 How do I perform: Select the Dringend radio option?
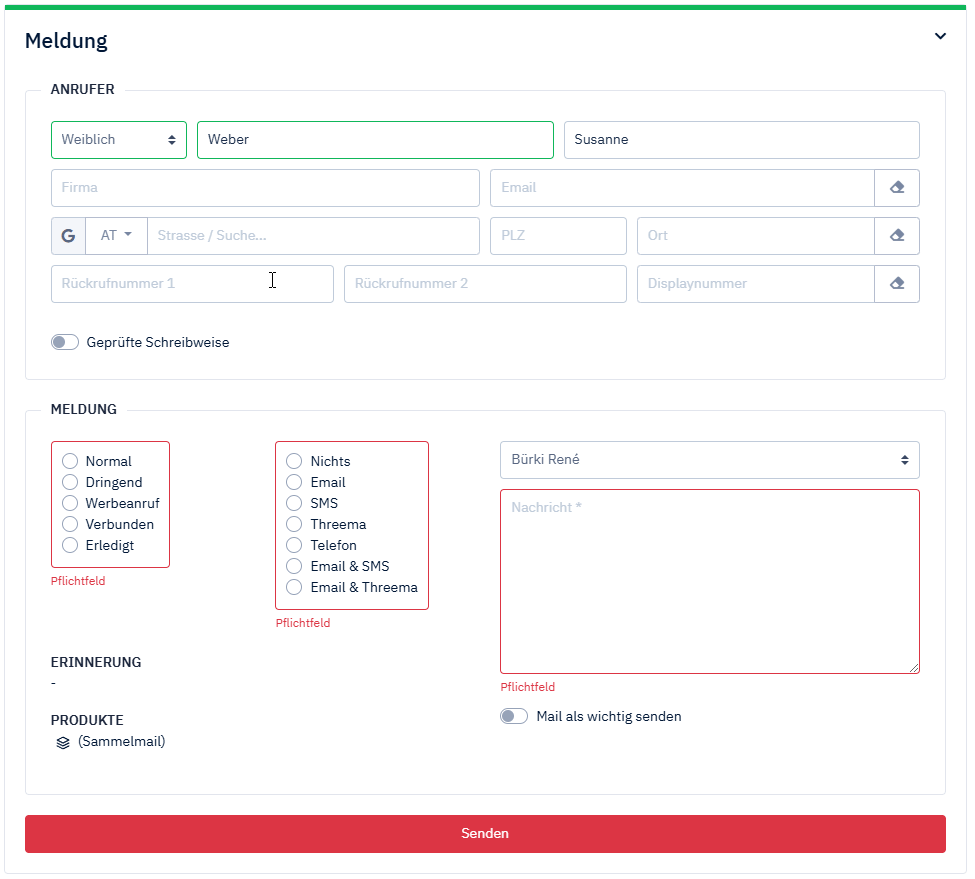point(70,482)
